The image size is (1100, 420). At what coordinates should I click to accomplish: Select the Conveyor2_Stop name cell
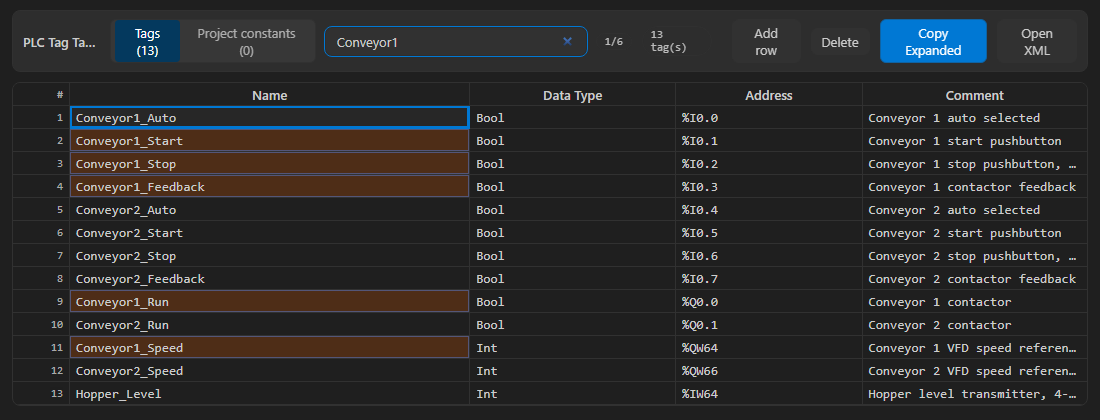270,256
